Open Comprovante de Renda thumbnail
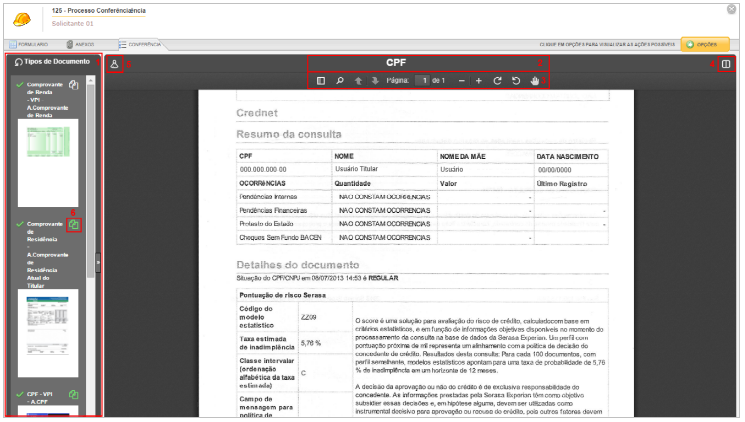The image size is (745, 422). (48, 163)
